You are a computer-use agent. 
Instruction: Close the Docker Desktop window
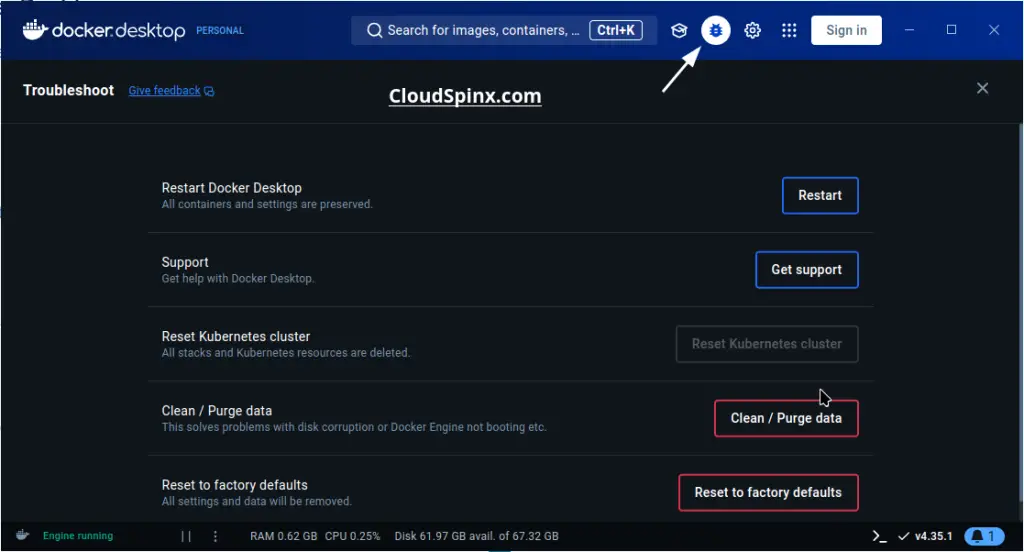click(x=994, y=30)
